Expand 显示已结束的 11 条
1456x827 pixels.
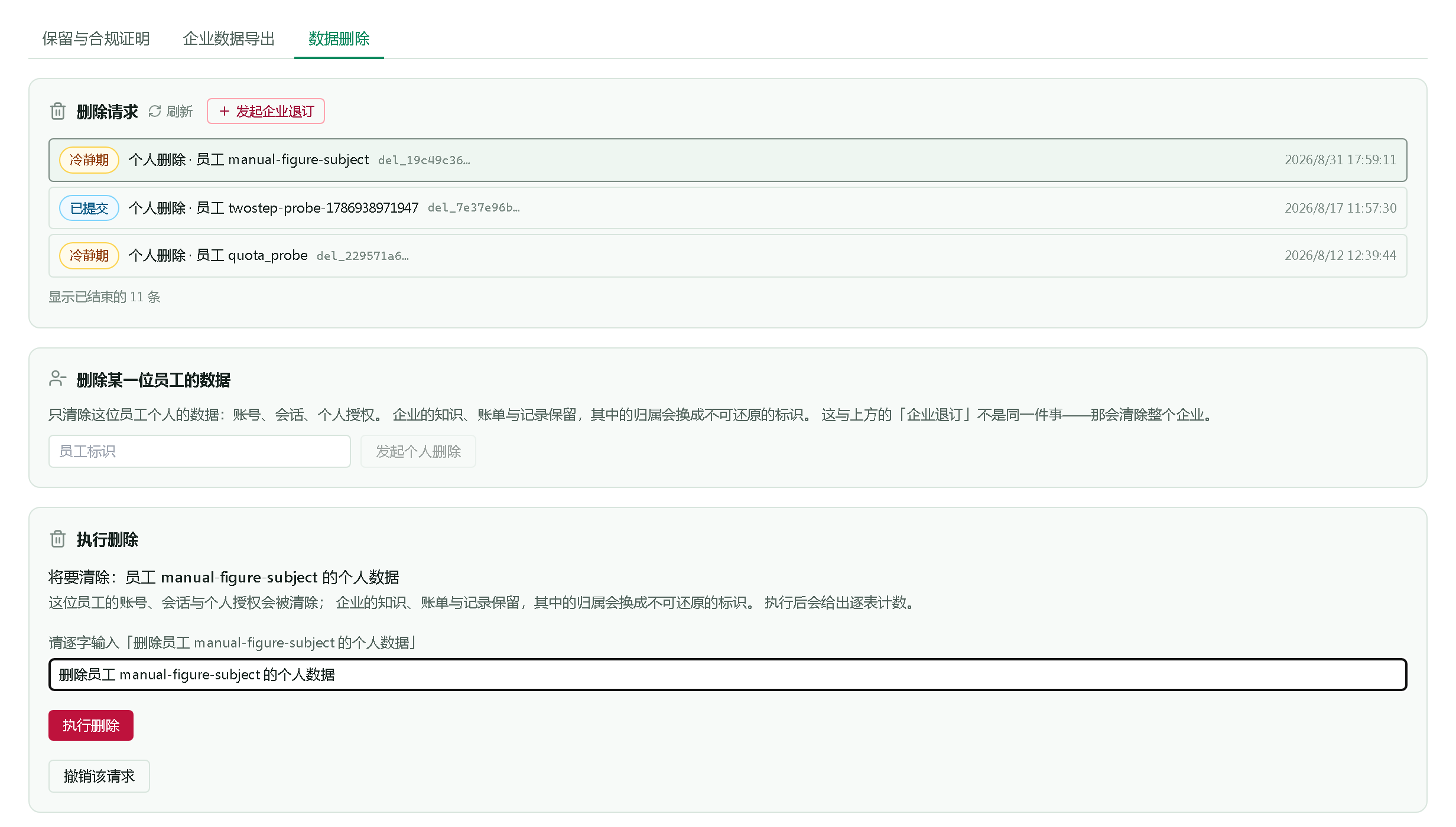point(105,297)
